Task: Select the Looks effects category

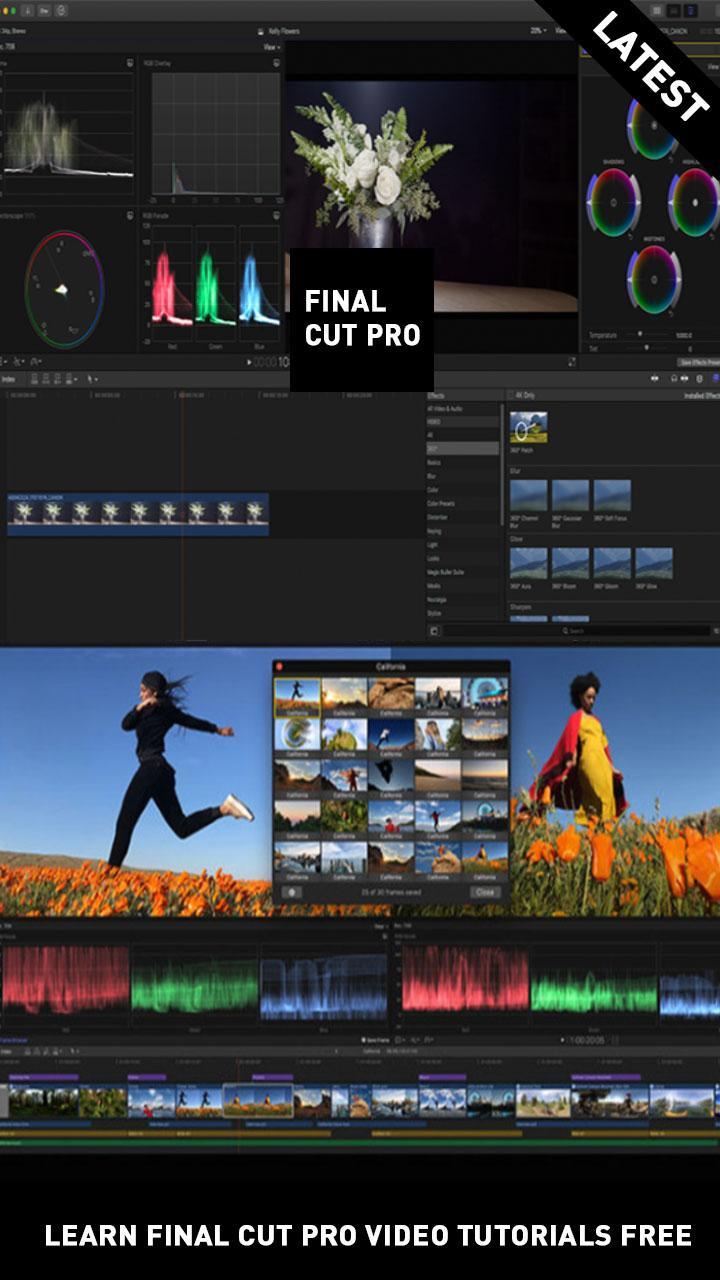Action: (463, 558)
